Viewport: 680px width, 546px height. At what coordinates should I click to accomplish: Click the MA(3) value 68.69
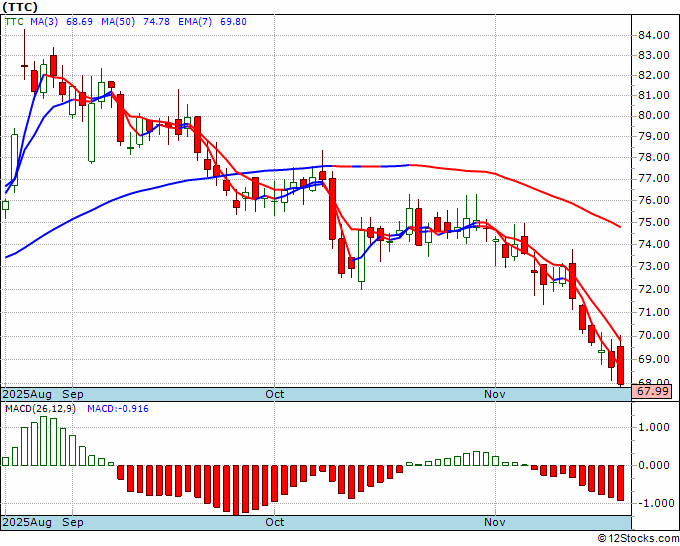click(x=79, y=22)
